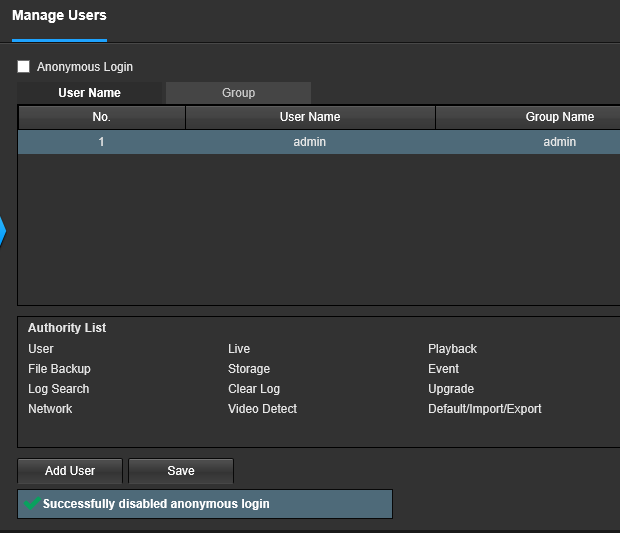
Task: Click the Add User button
Action: point(70,471)
